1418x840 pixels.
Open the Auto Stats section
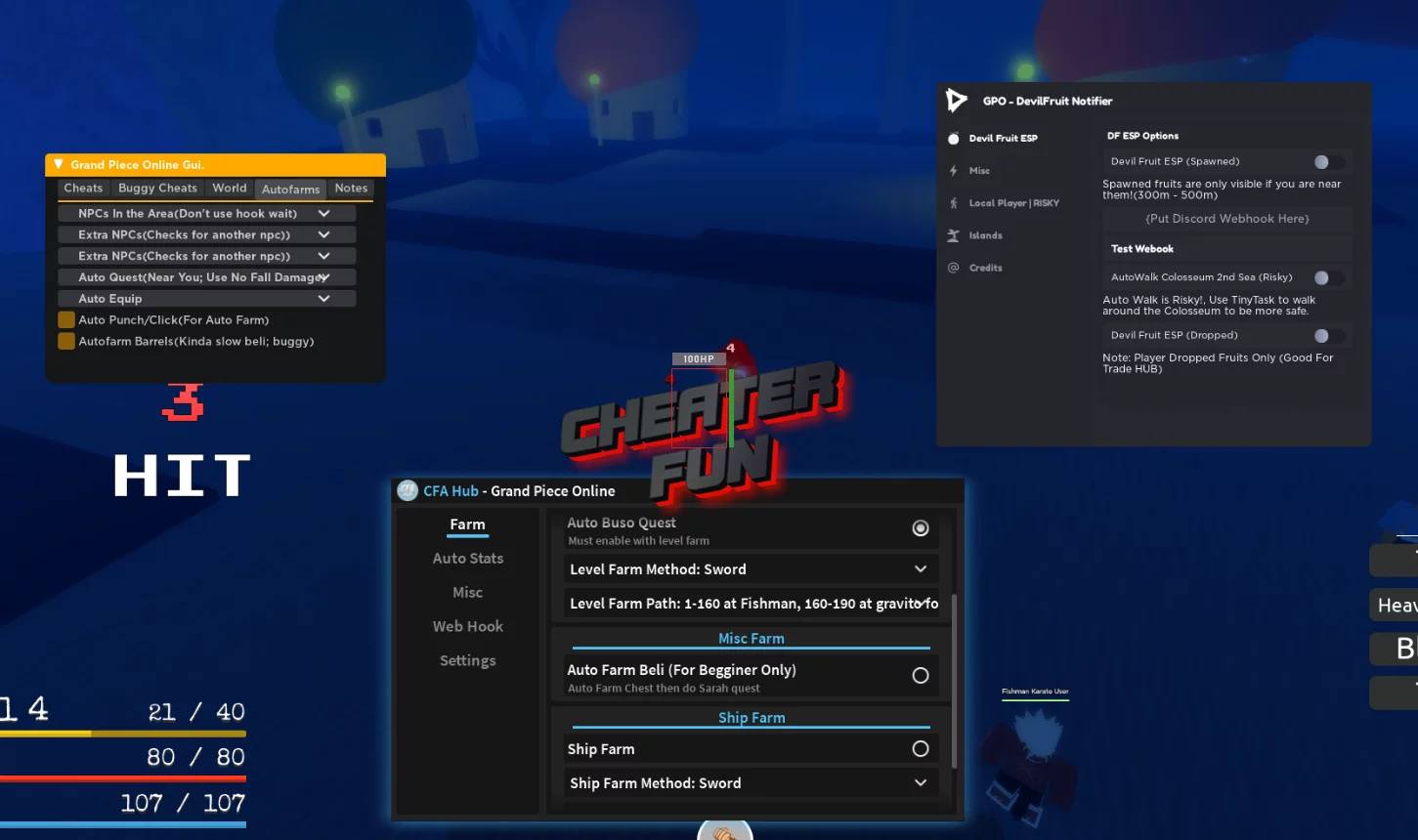click(x=468, y=559)
